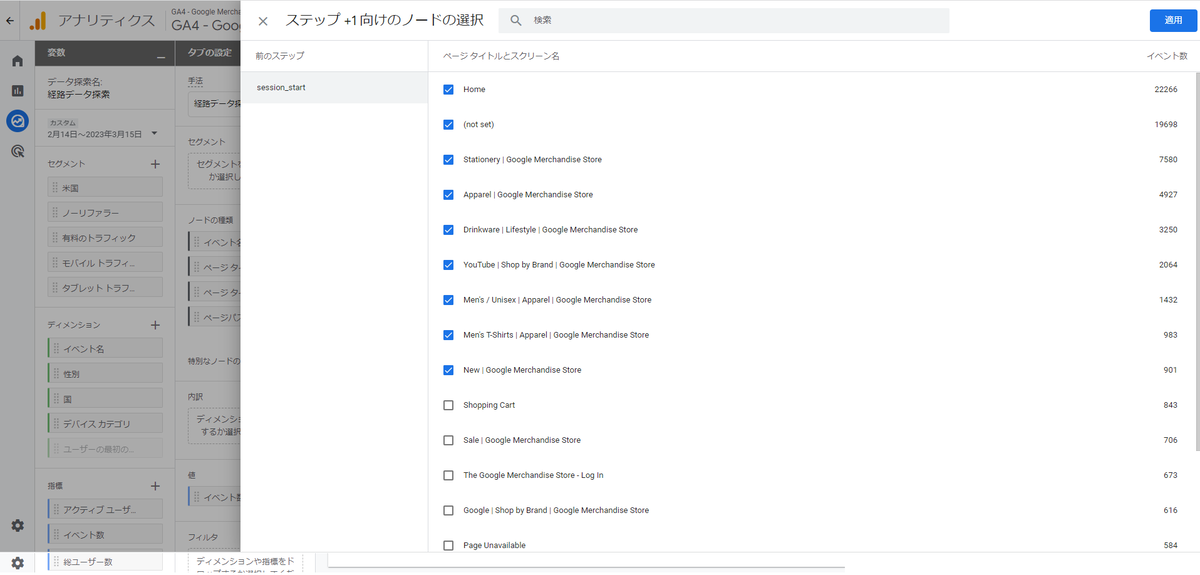The height and width of the screenshot is (575, 1200).
Task: Click the search magnifier icon
Action: click(516, 20)
